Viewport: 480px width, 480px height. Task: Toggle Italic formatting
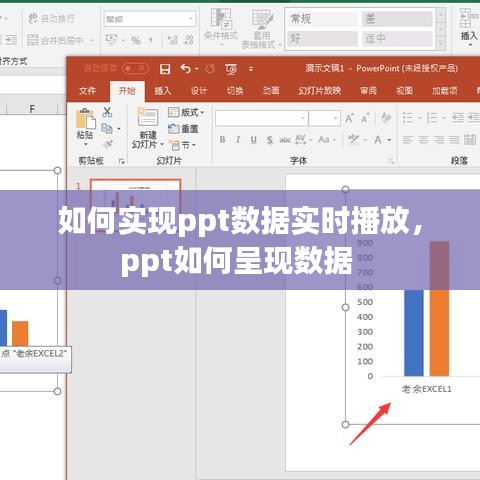tap(238, 140)
